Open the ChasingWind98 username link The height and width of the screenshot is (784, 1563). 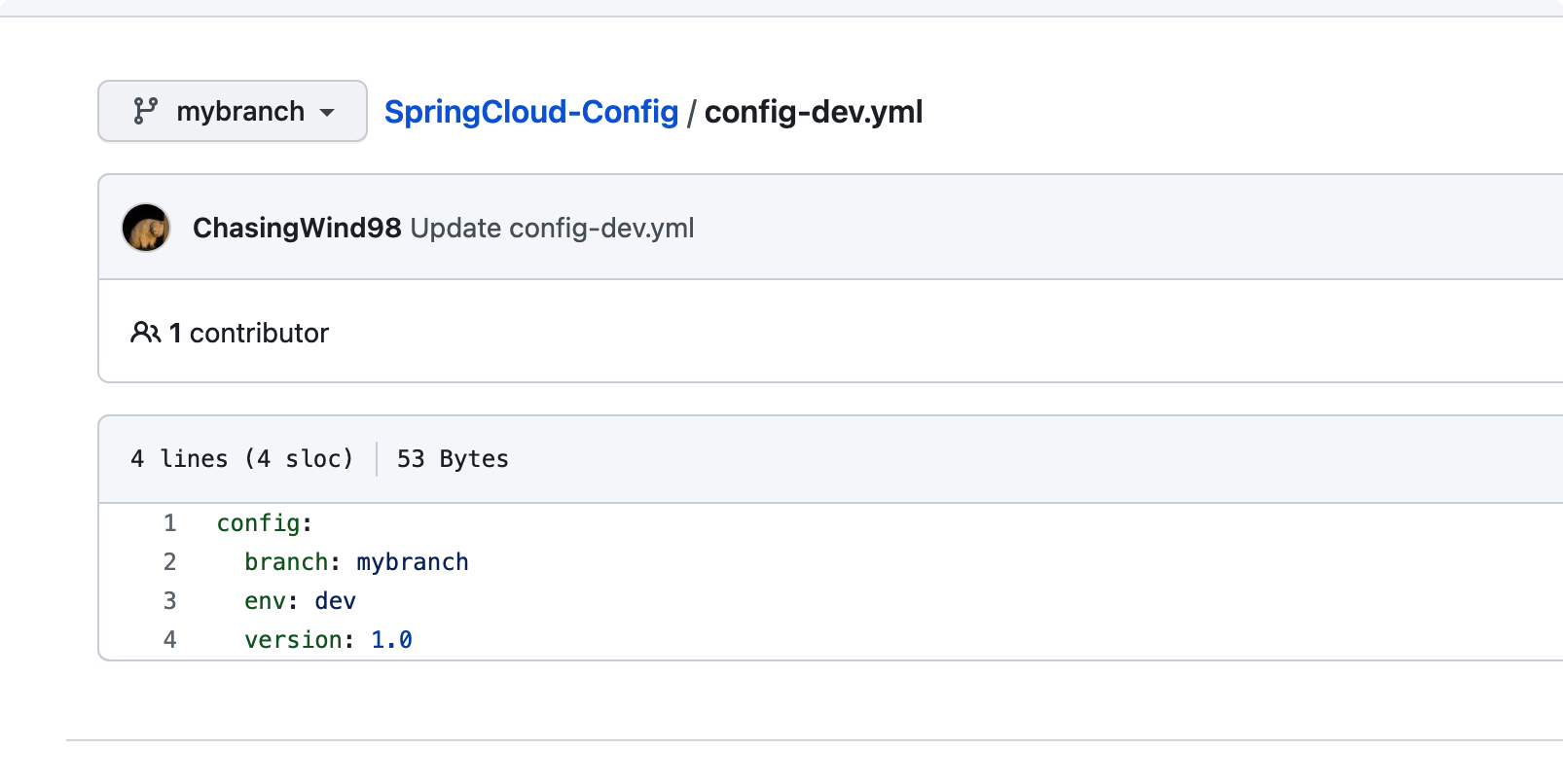pyautogui.click(x=297, y=228)
